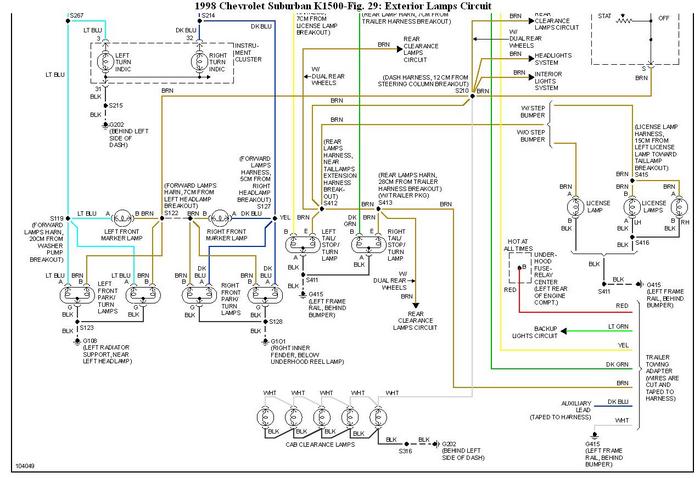This screenshot has width=700, height=478.
Task: Click the HOT AT ALL TIMES label
Action: pyautogui.click(x=518, y=245)
